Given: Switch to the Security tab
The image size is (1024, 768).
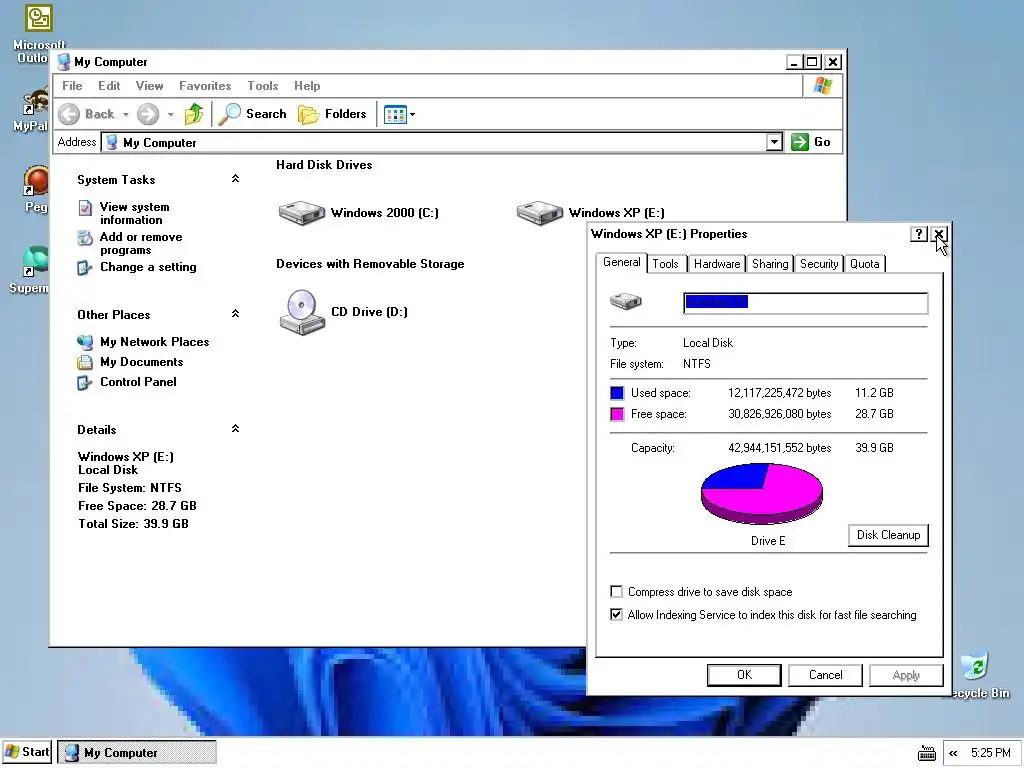Looking at the screenshot, I should (819, 264).
